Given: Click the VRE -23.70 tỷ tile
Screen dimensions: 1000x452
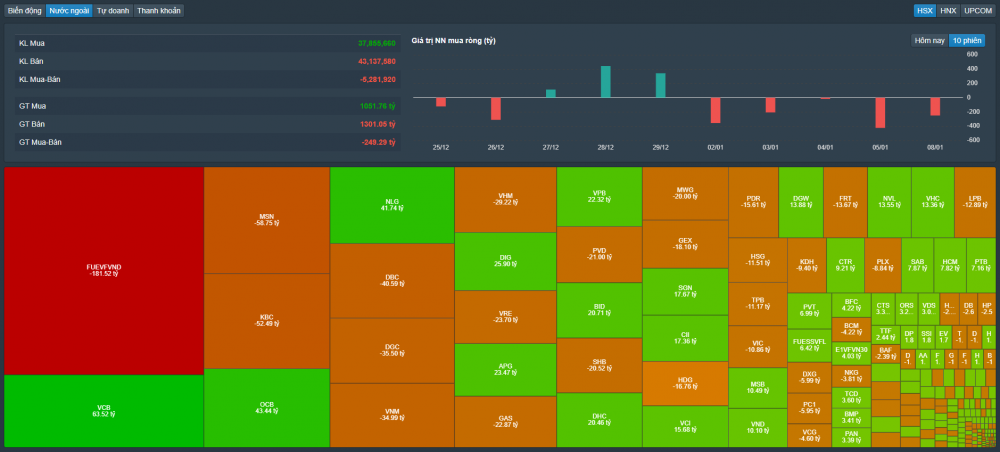Looking at the screenshot, I should (x=506, y=317).
